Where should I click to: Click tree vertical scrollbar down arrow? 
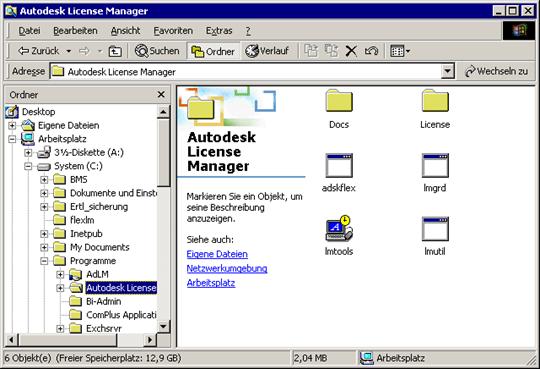[163, 326]
